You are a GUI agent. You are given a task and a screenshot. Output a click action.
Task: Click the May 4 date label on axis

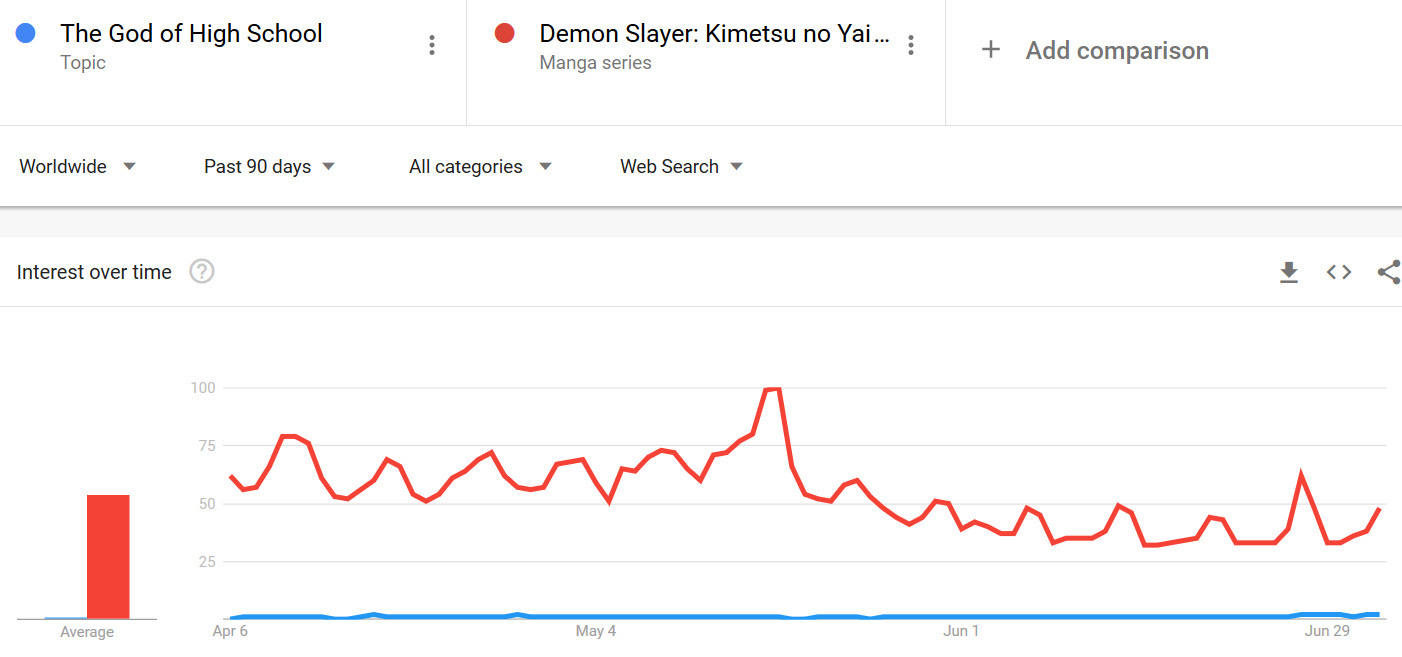coord(596,631)
